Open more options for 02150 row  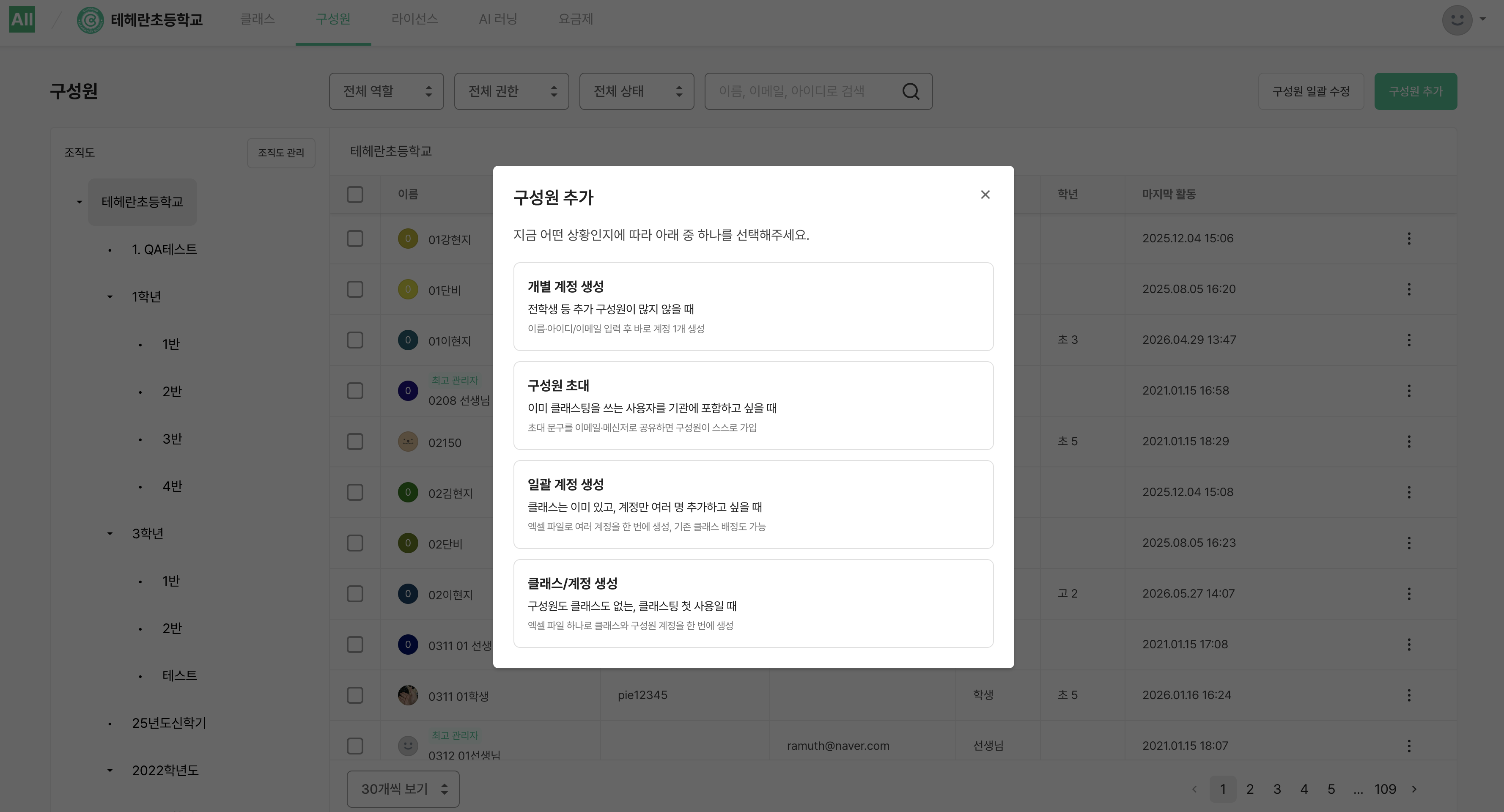coord(1409,442)
